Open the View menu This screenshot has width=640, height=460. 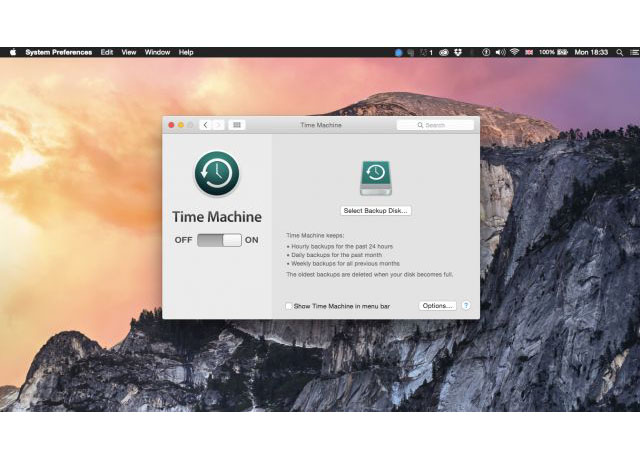click(129, 52)
